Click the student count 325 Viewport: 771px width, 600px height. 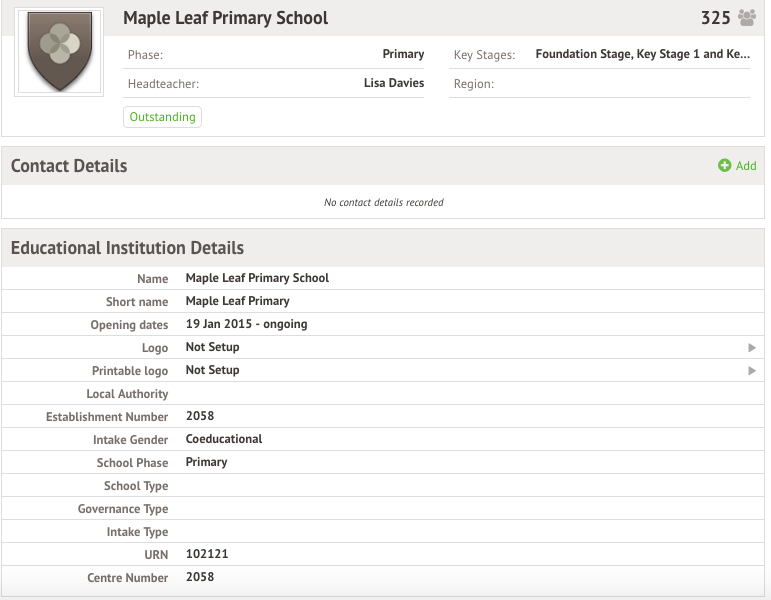click(715, 18)
